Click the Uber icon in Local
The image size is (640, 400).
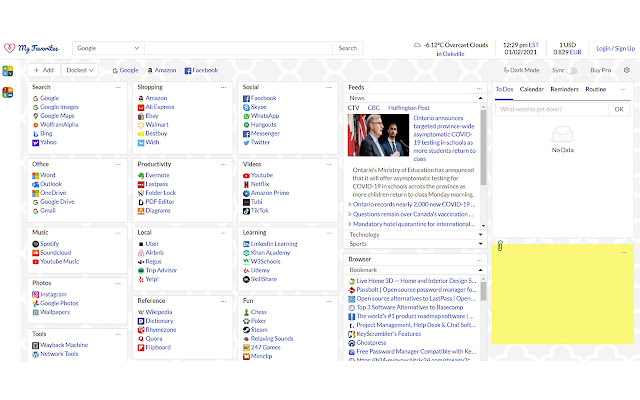click(141, 244)
